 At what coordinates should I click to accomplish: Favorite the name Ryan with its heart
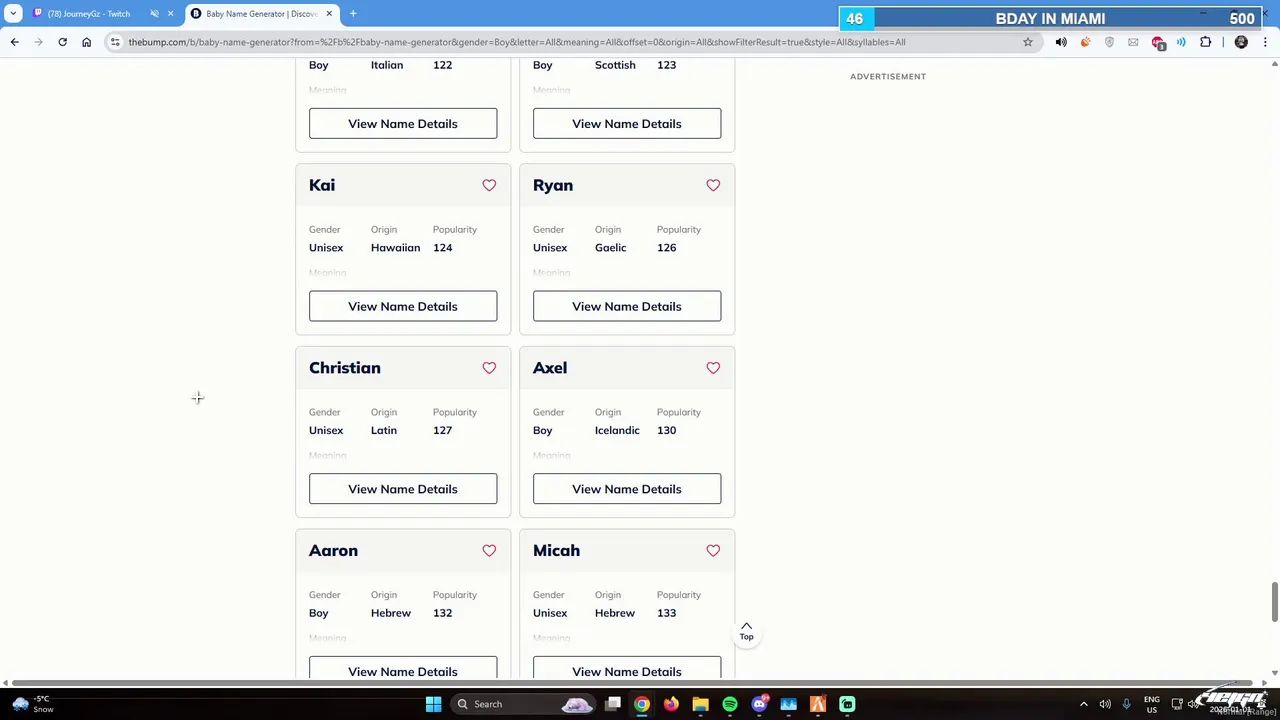pos(713,185)
